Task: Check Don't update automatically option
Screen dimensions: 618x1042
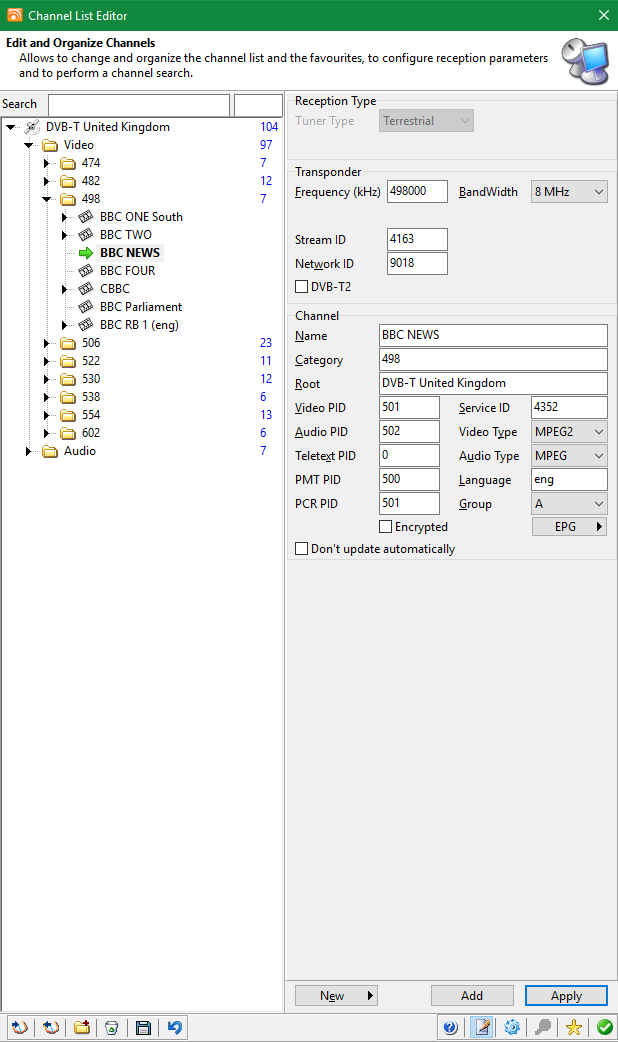Action: tap(302, 549)
